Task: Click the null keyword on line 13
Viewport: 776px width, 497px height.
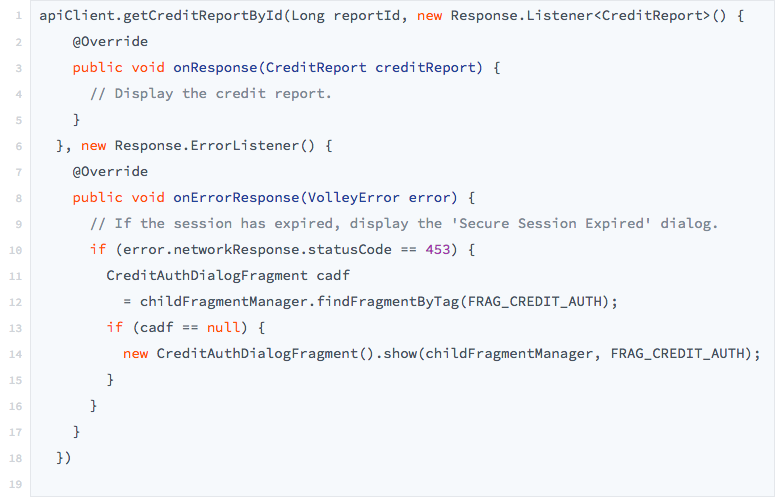Action: [223, 328]
